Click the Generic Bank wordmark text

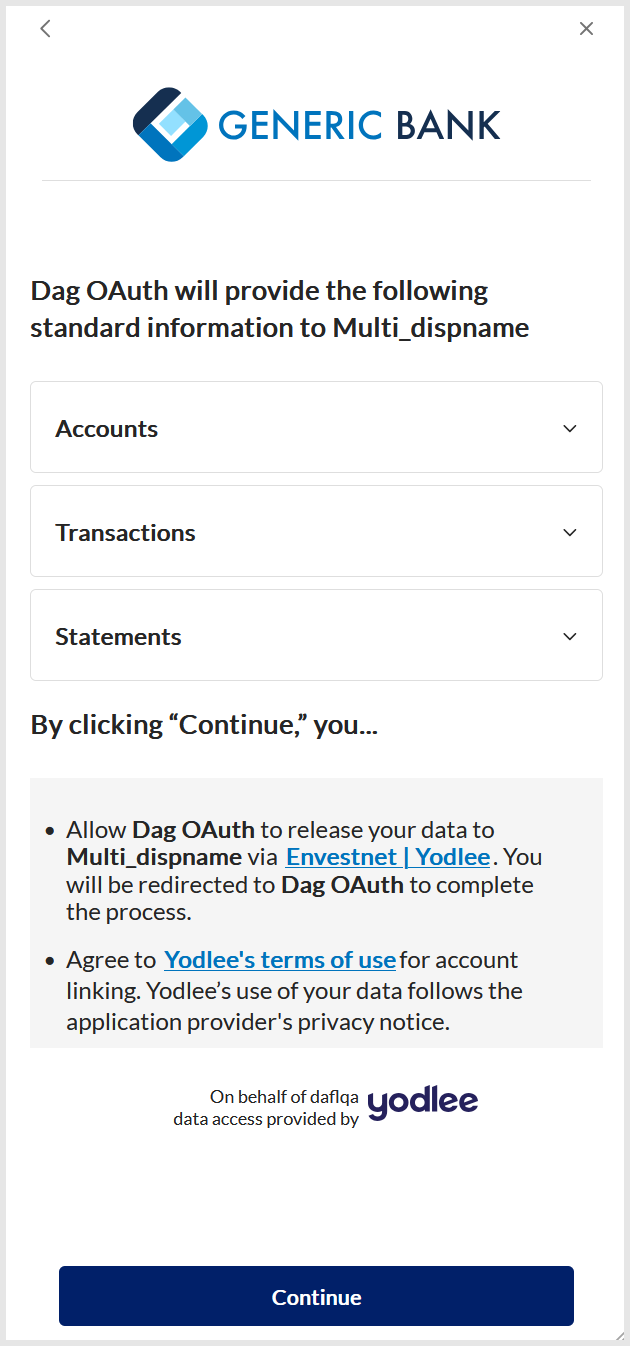tap(358, 126)
